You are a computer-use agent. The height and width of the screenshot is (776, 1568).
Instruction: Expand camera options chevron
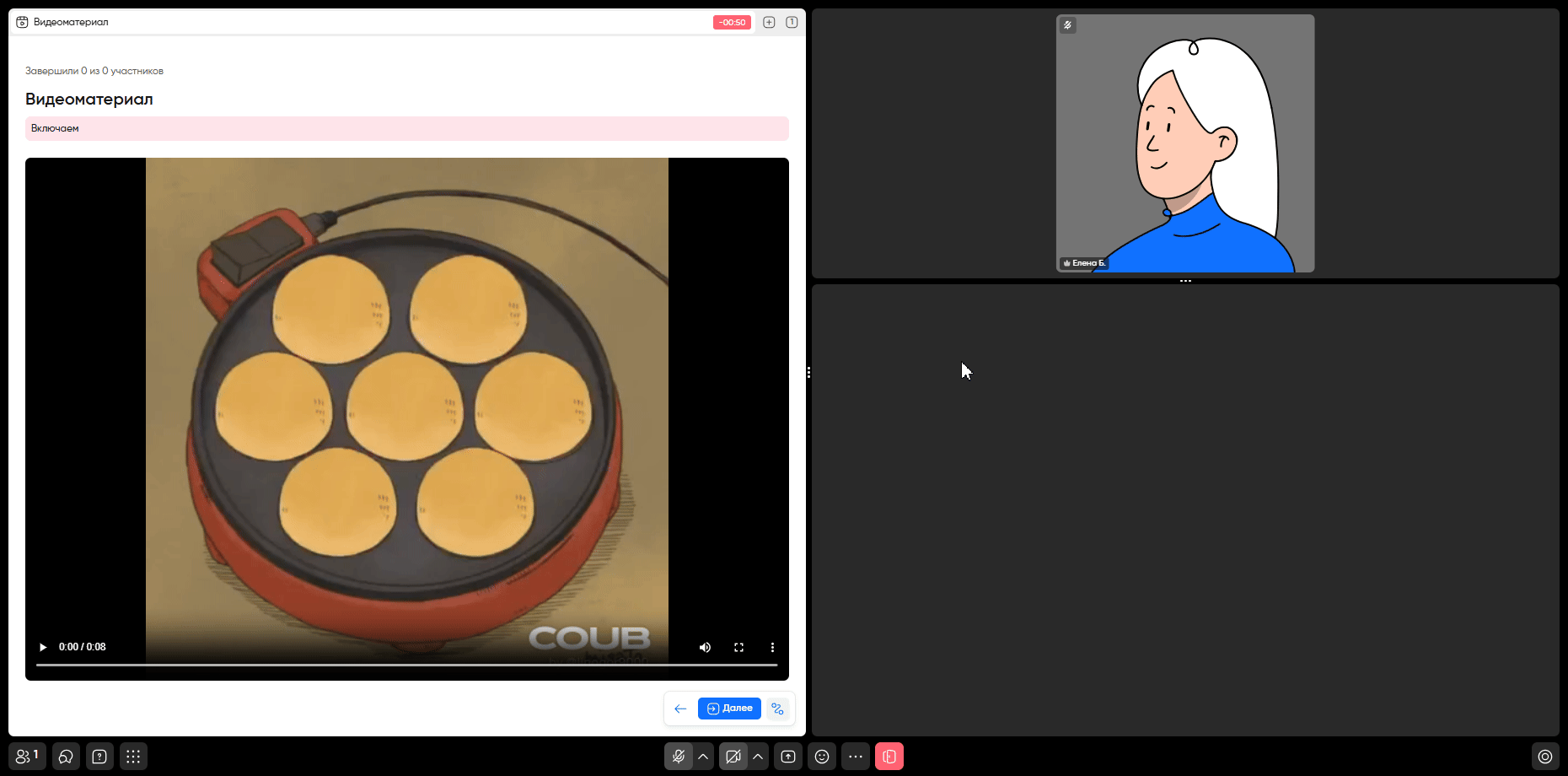tap(758, 757)
